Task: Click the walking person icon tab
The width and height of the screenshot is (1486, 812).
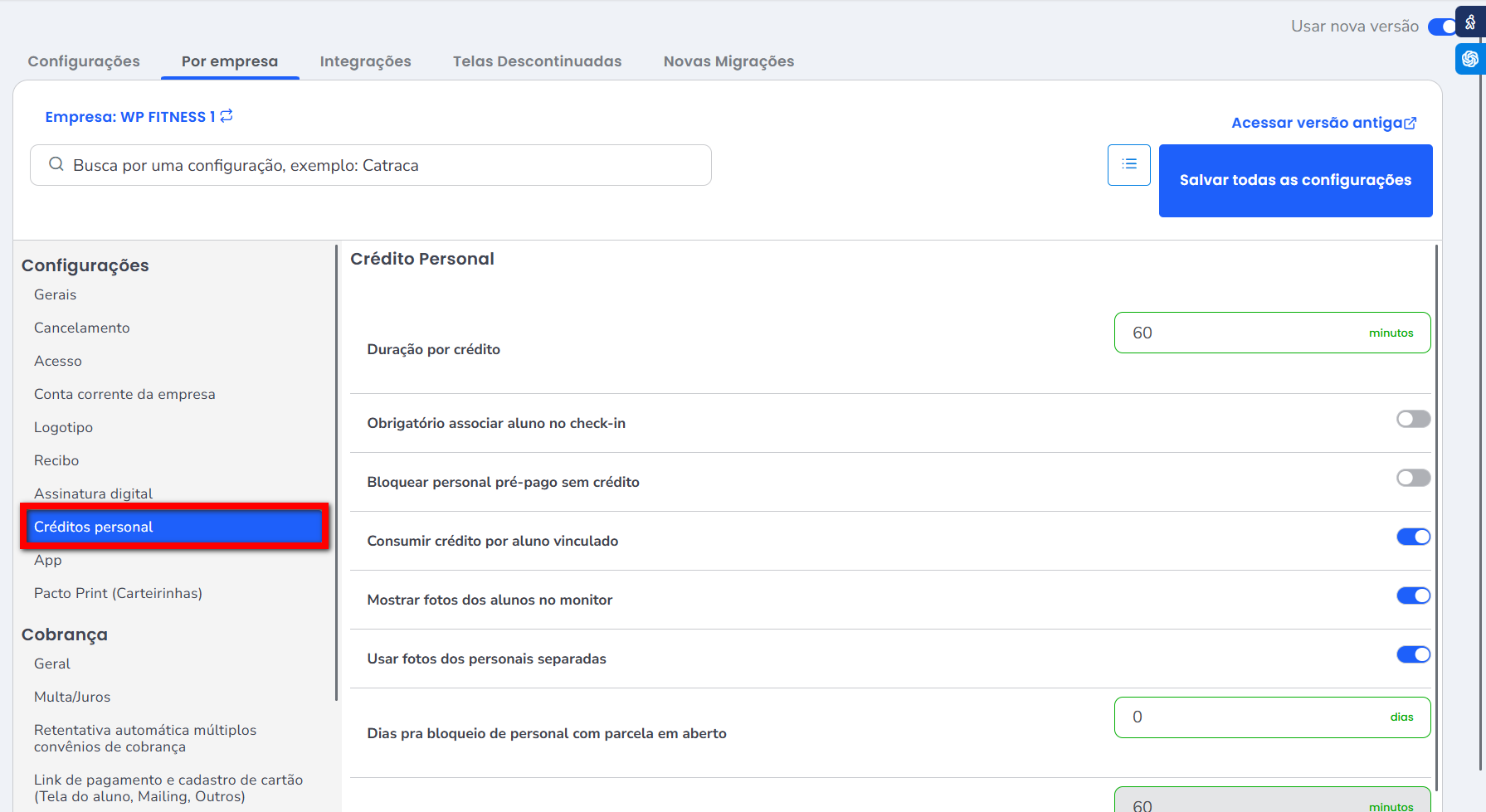Action: coord(1470,22)
